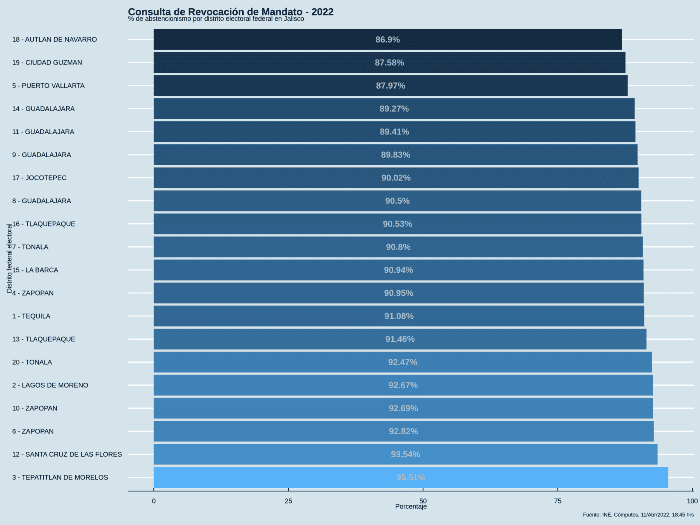
Task: Click the 90.8% Tonala bar
Action: 397,247
